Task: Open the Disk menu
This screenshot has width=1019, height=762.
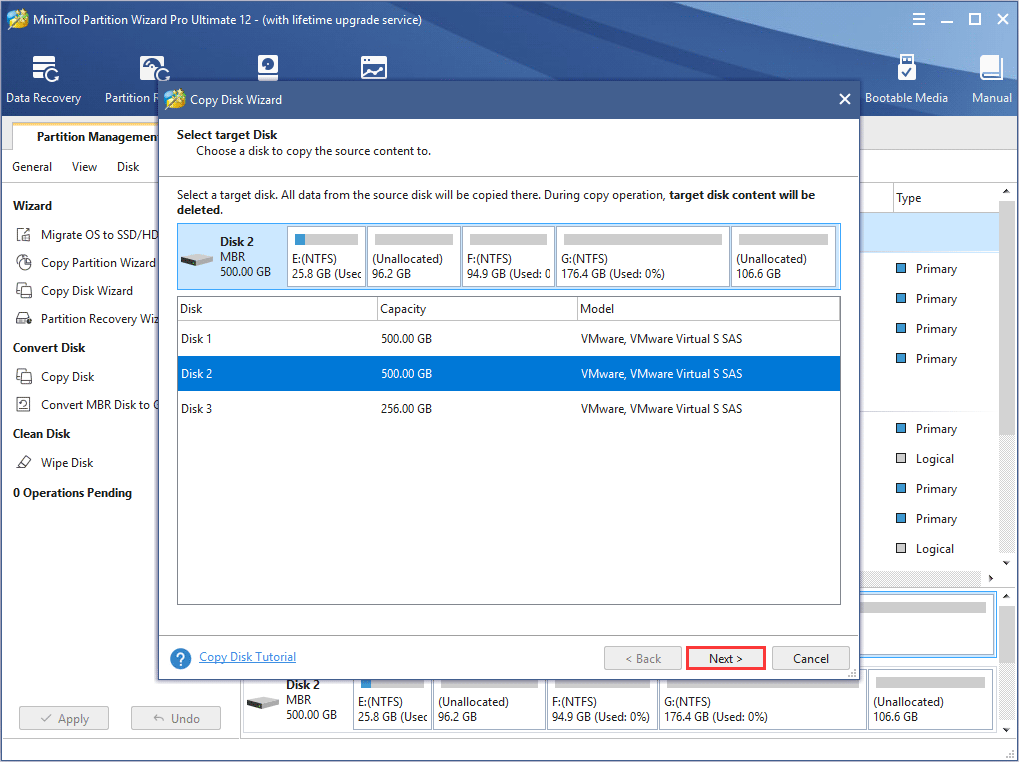Action: point(128,167)
